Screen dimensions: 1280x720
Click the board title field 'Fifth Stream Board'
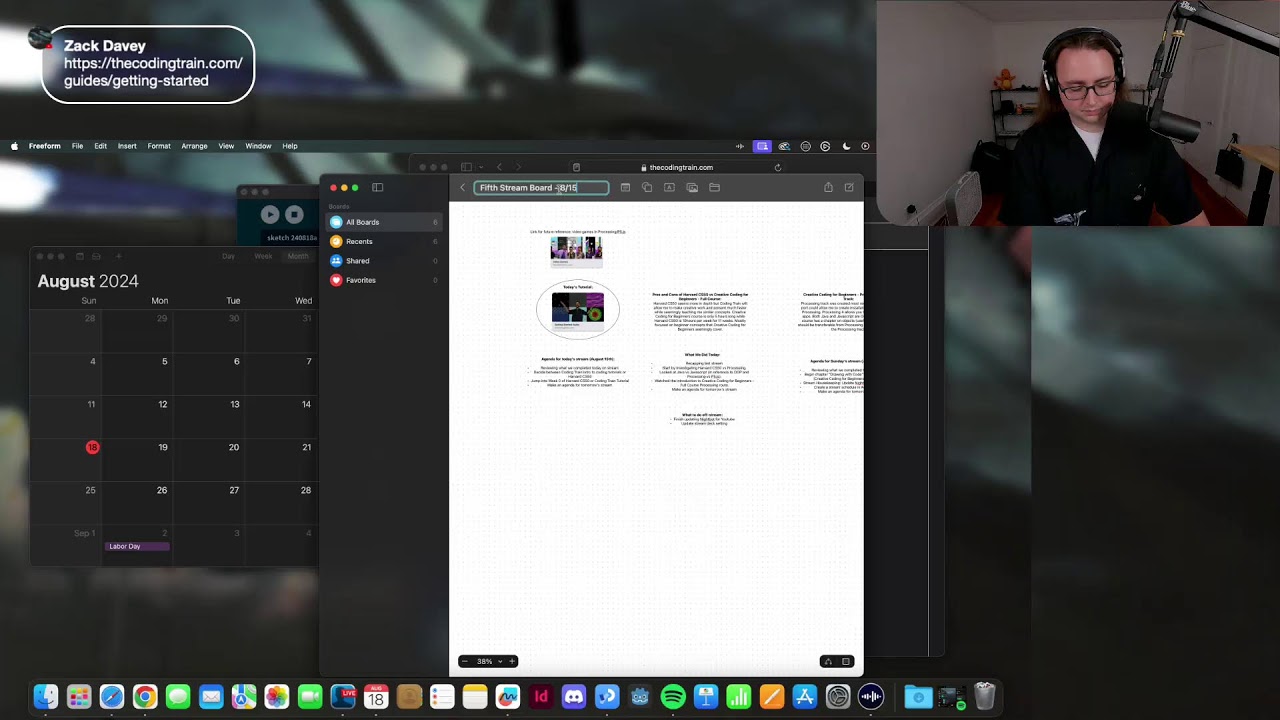(x=541, y=187)
